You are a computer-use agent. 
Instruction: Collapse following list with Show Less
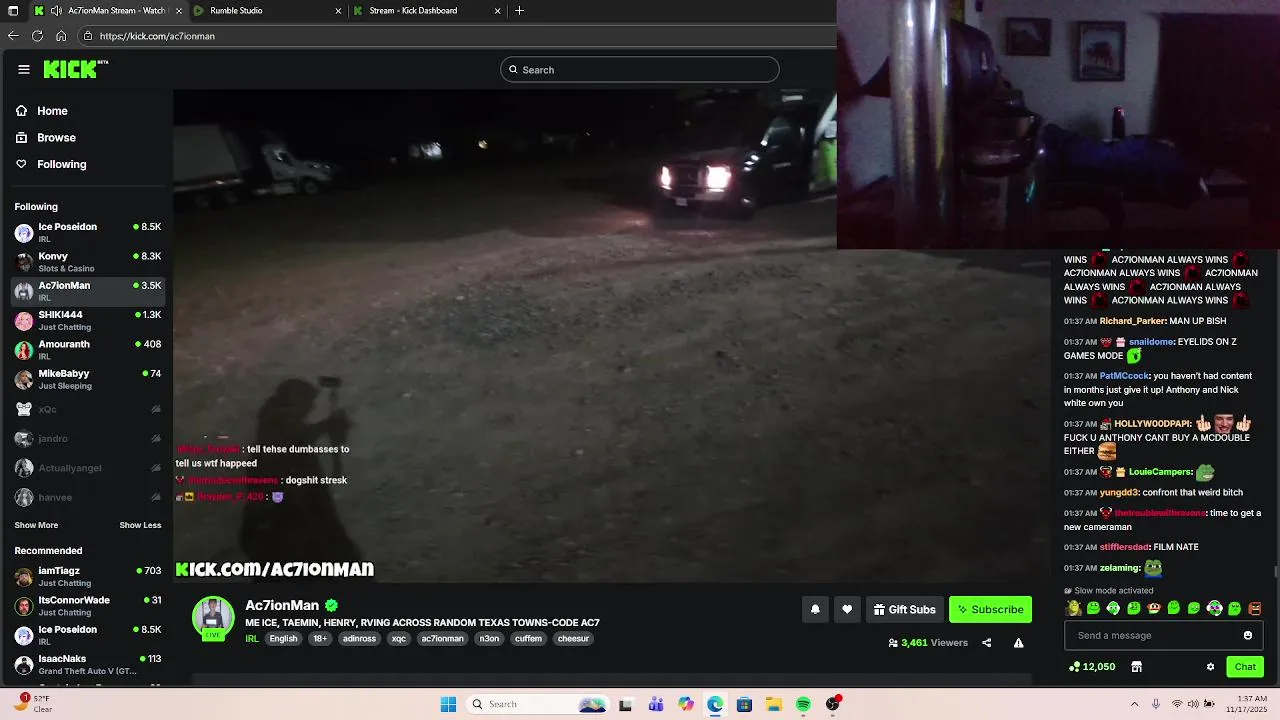[x=140, y=525]
